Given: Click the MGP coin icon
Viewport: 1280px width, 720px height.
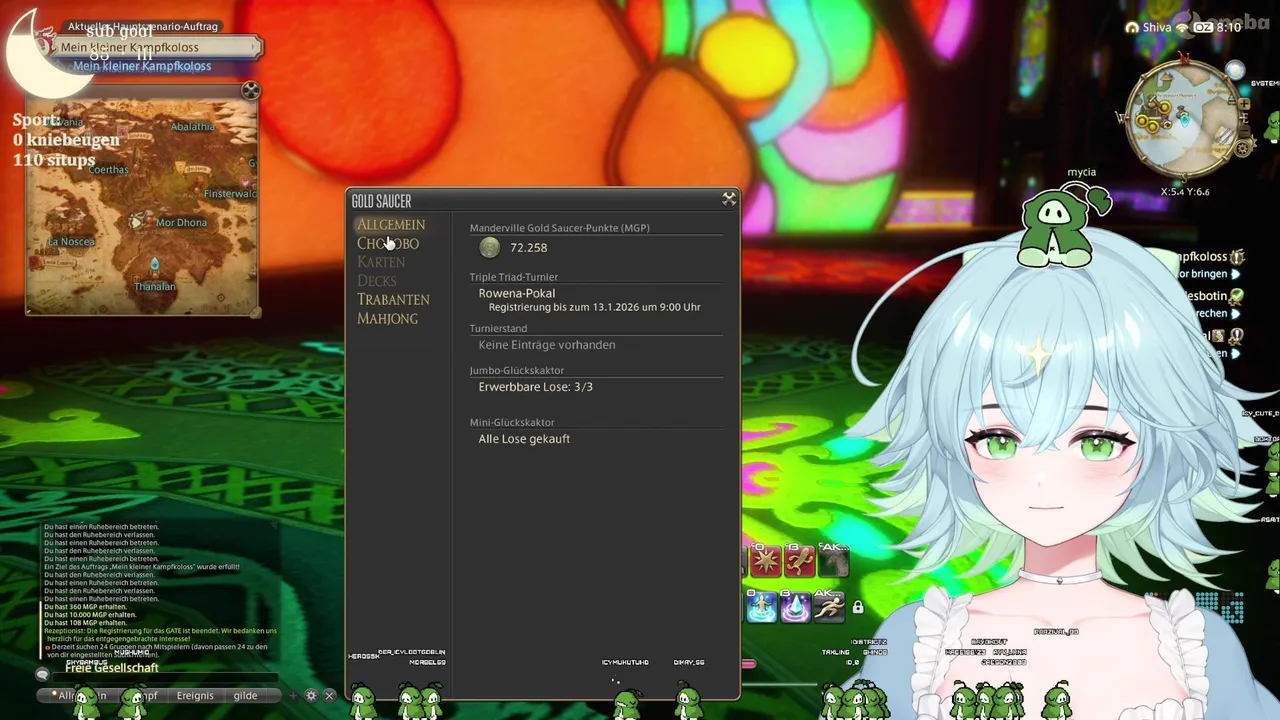Looking at the screenshot, I should (x=489, y=247).
